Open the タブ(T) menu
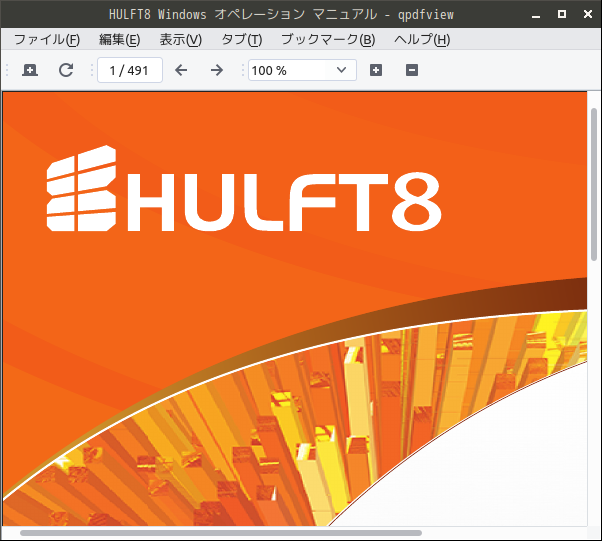 click(242, 40)
